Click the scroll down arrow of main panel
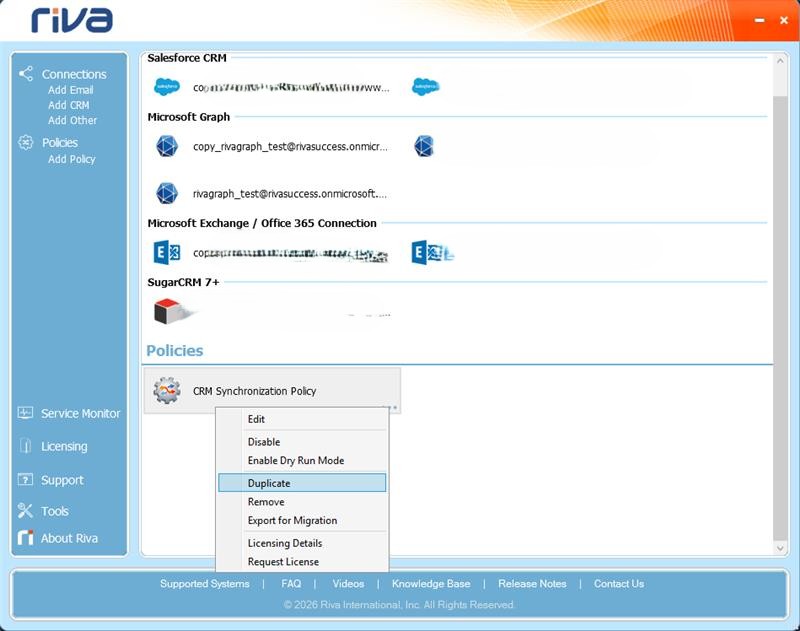 780,548
